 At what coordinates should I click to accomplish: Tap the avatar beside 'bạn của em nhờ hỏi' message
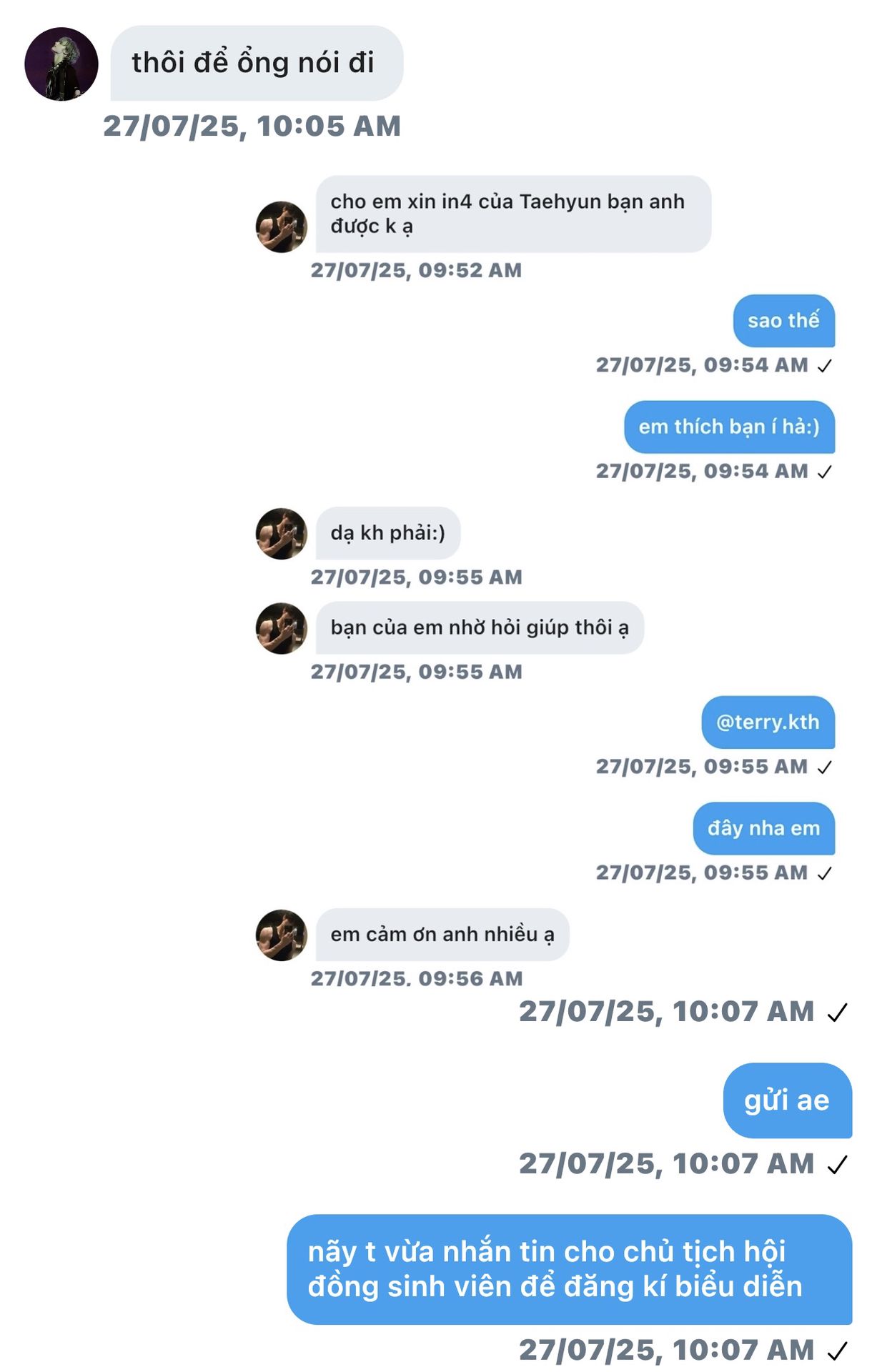pos(282,628)
